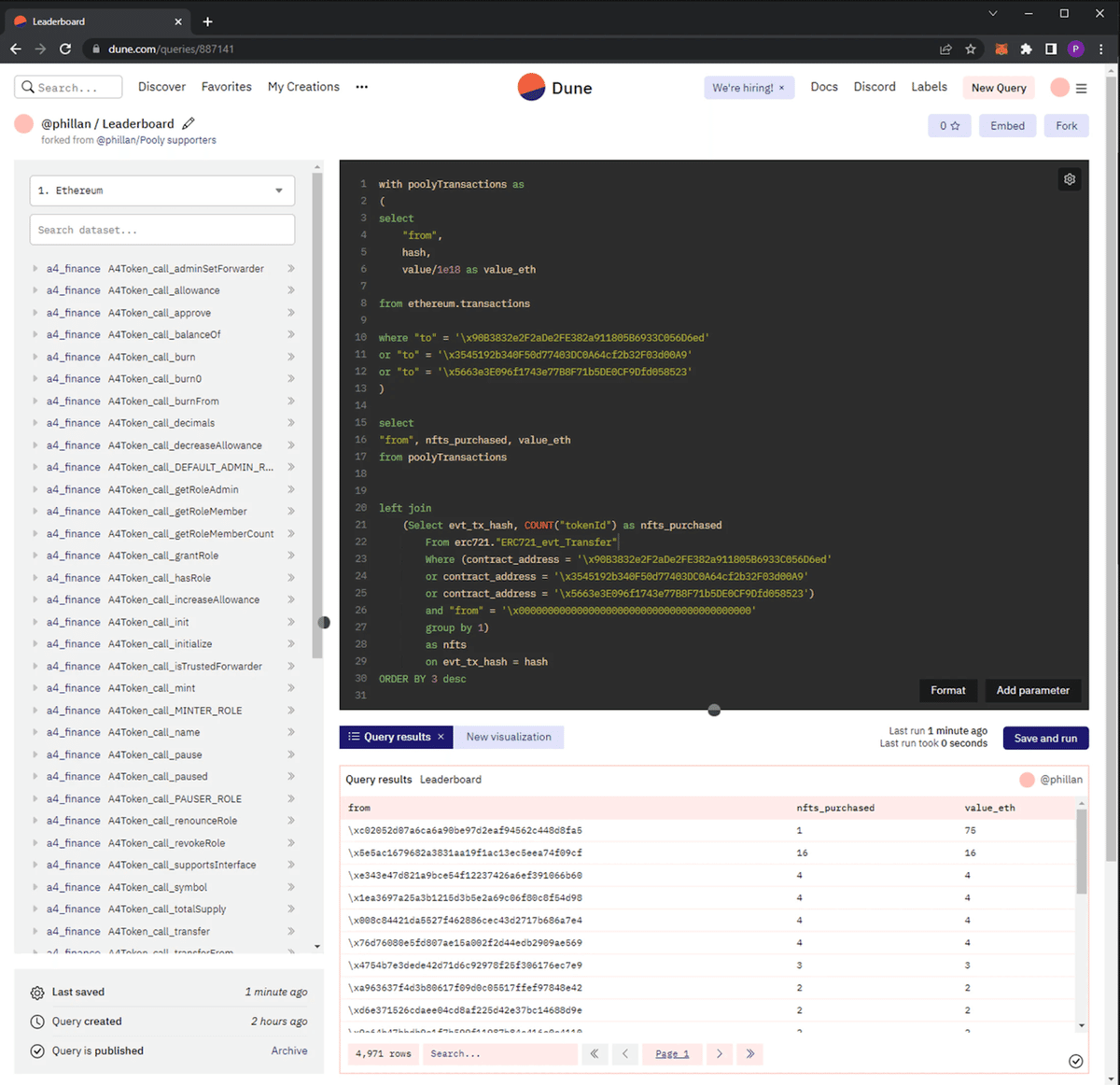Open the browser profile avatar P
This screenshot has width=1120, height=1085.
[x=1076, y=49]
